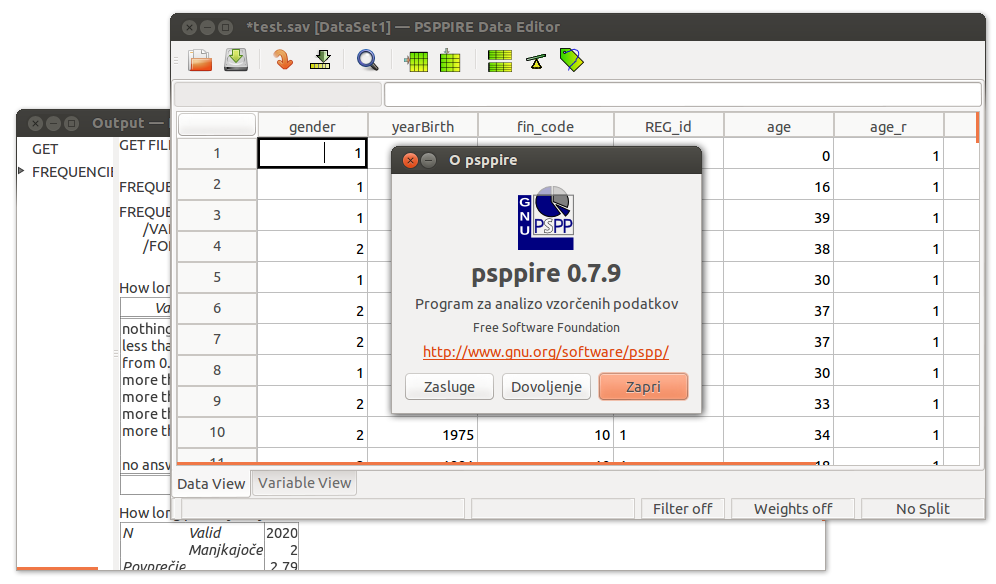Click the Filter off status indicator
This screenshot has height=584, width=996.
click(x=682, y=509)
